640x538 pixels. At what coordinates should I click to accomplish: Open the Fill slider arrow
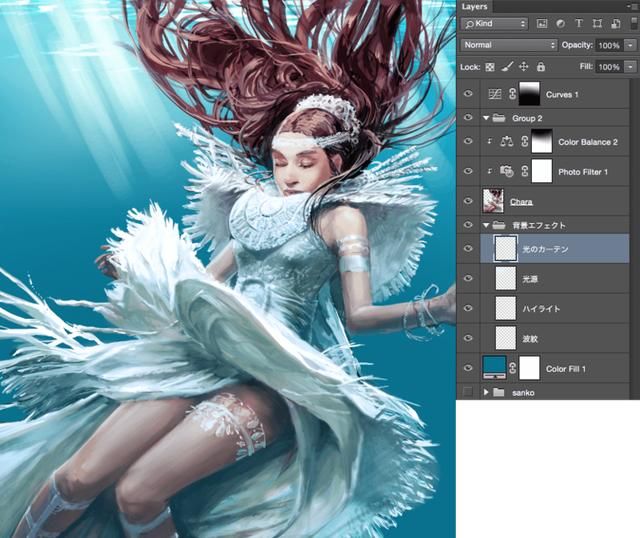(631, 67)
